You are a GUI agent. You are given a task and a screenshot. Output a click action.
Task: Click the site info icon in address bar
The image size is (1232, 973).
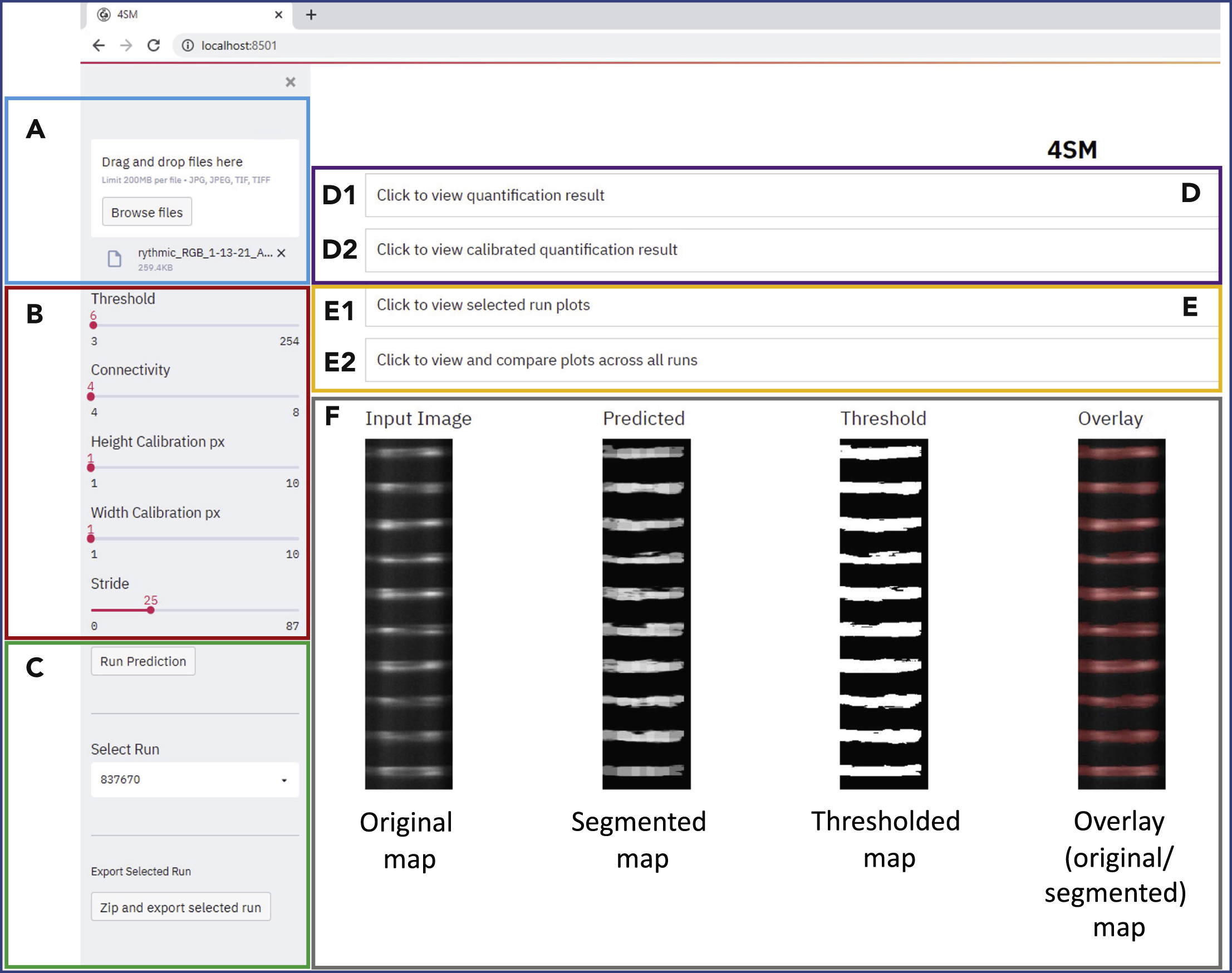pos(188,46)
